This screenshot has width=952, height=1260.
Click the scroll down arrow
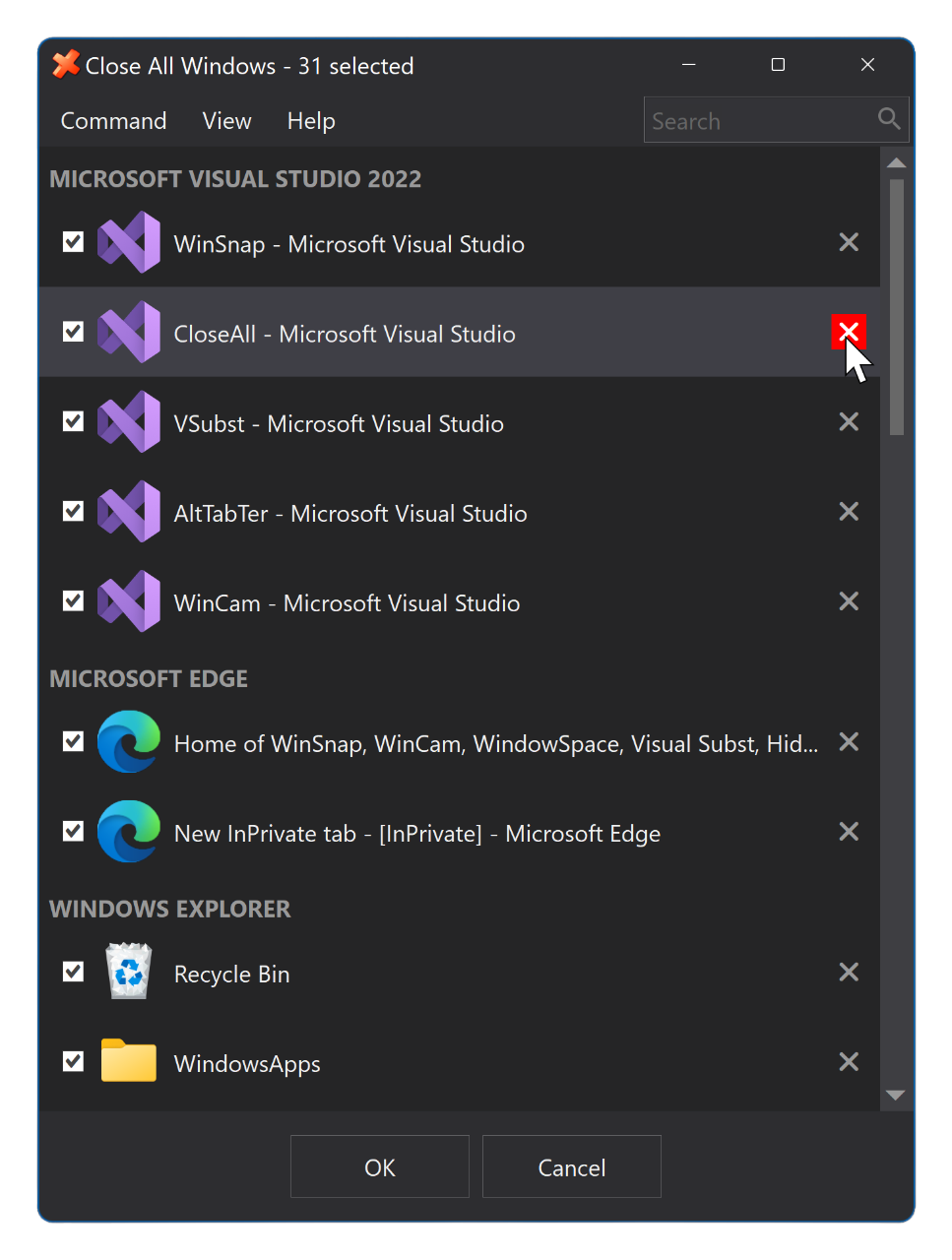click(x=896, y=1095)
